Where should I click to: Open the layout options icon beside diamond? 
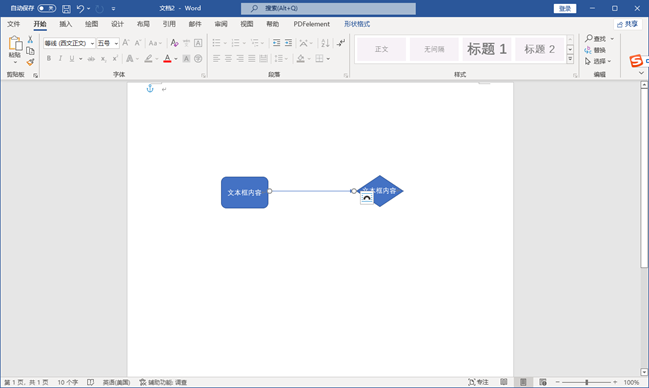(367, 198)
